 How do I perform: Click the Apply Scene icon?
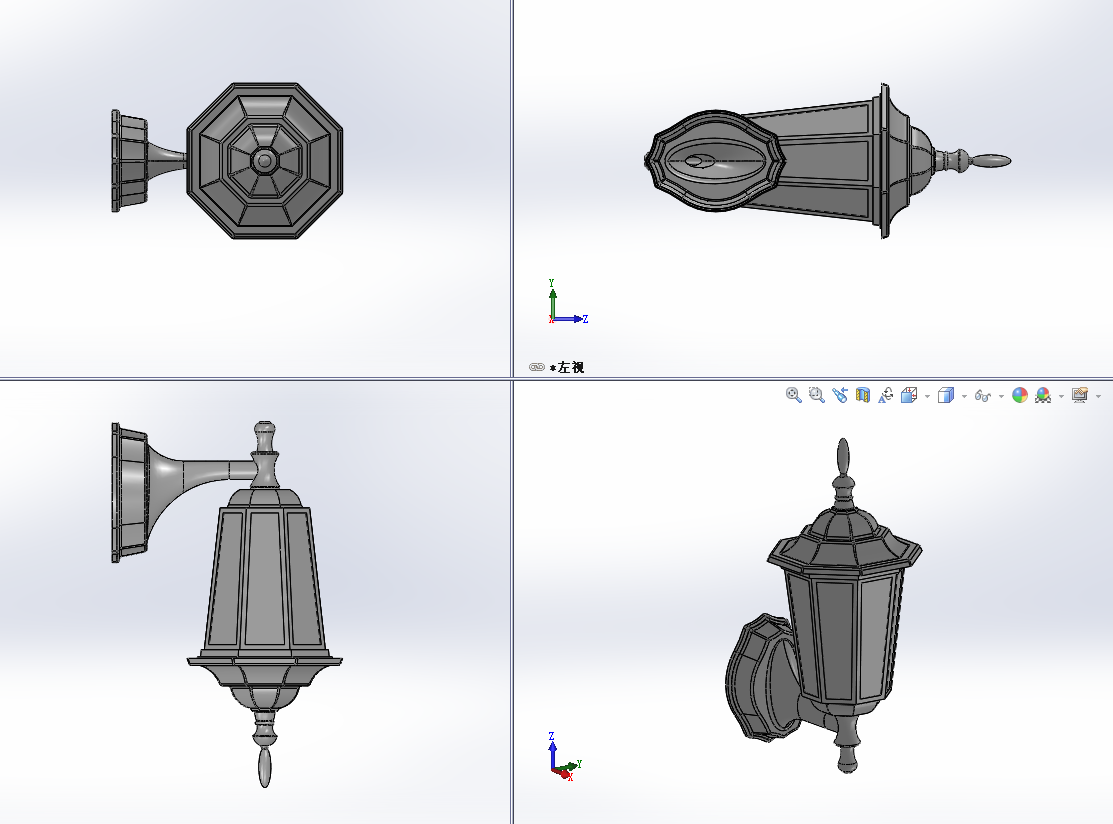(1043, 395)
